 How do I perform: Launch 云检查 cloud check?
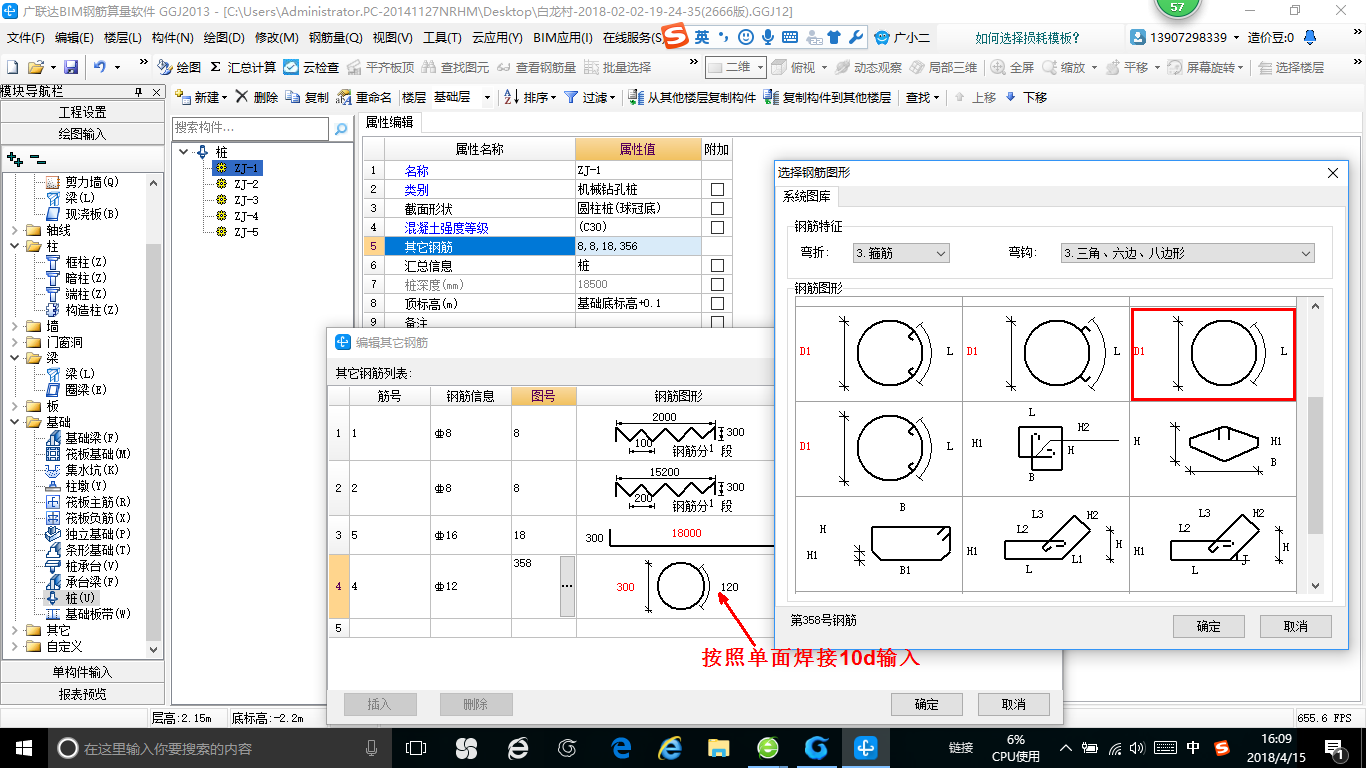311,67
